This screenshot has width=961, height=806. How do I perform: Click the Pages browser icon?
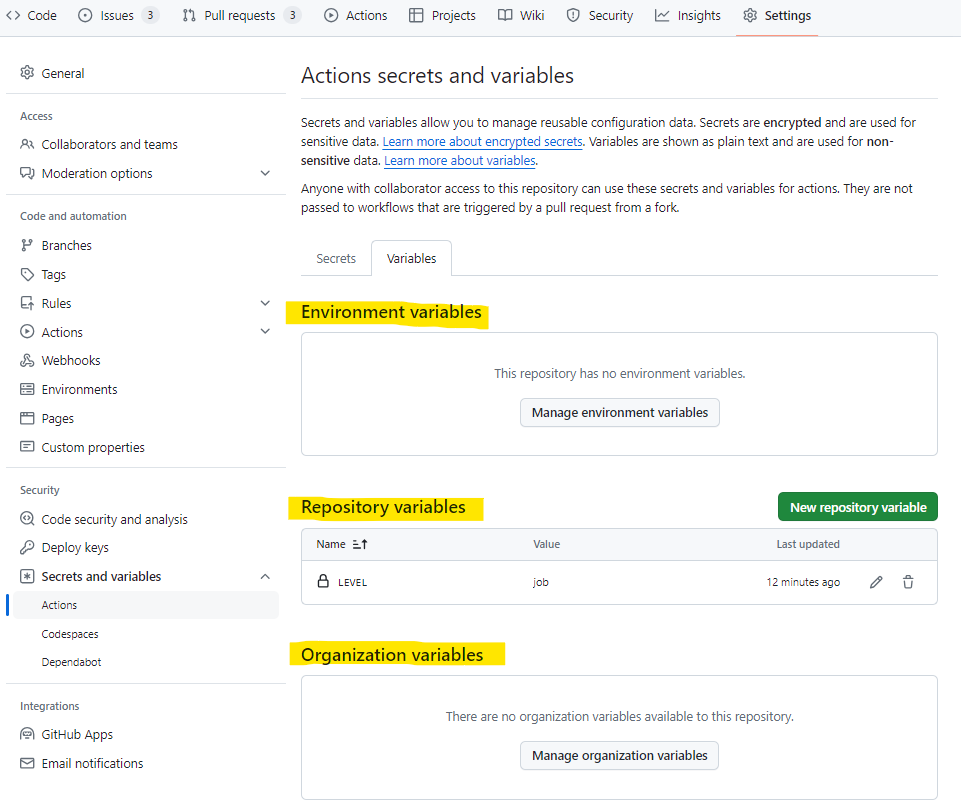27,419
